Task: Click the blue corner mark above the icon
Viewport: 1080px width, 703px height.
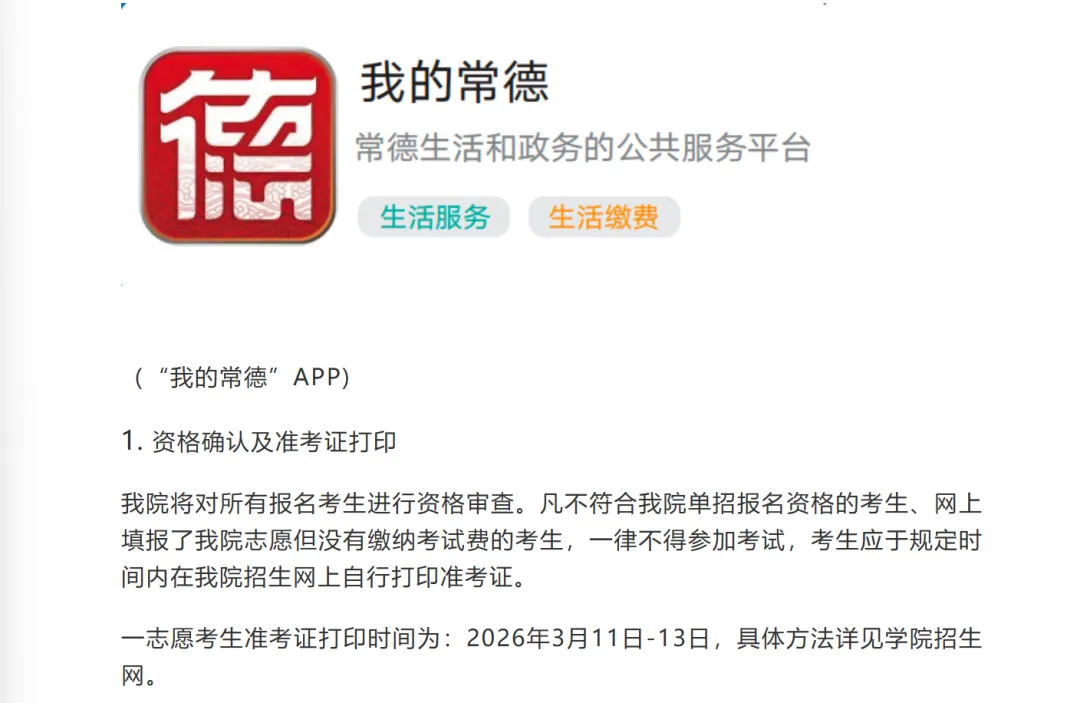Action: click(123, 6)
